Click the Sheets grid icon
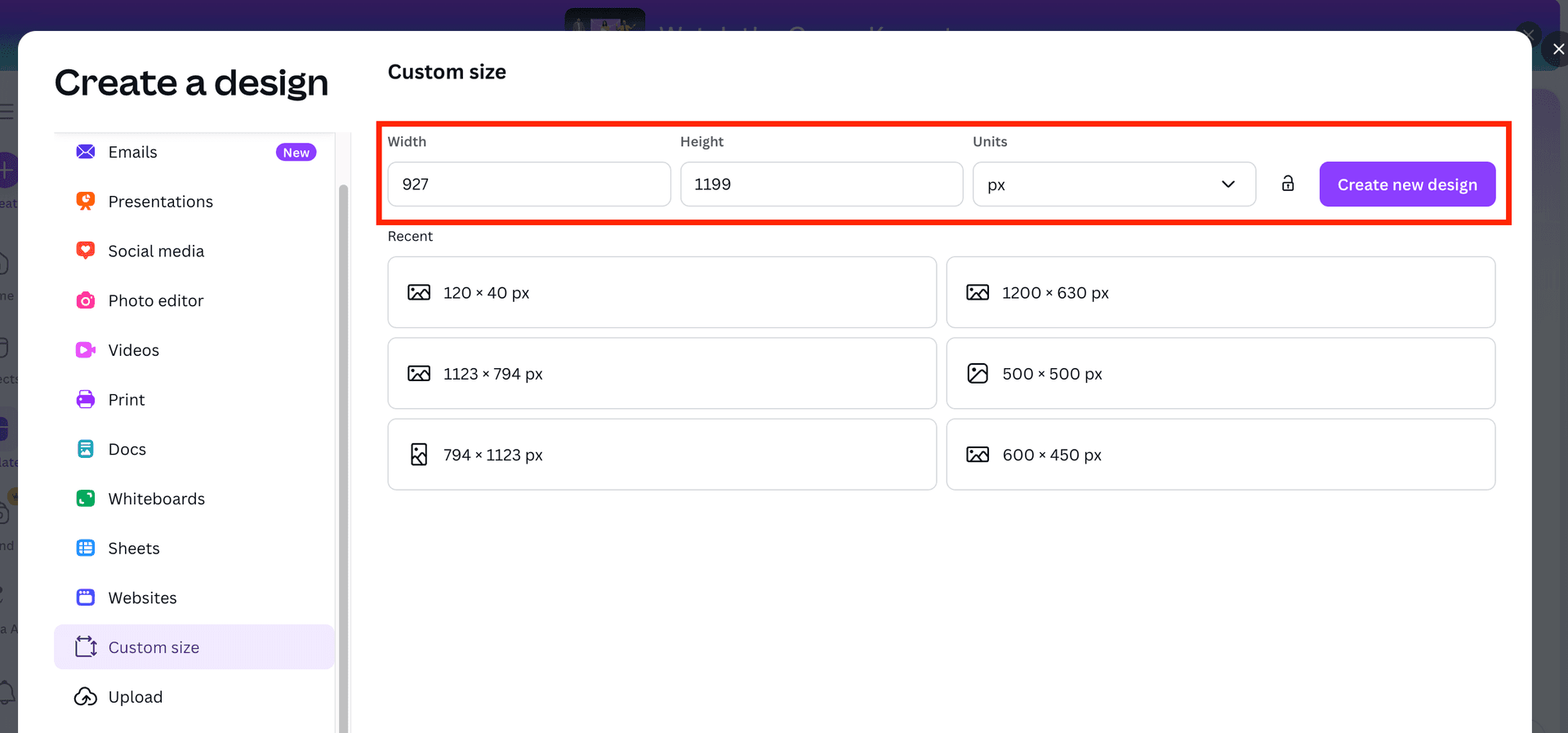 (86, 549)
